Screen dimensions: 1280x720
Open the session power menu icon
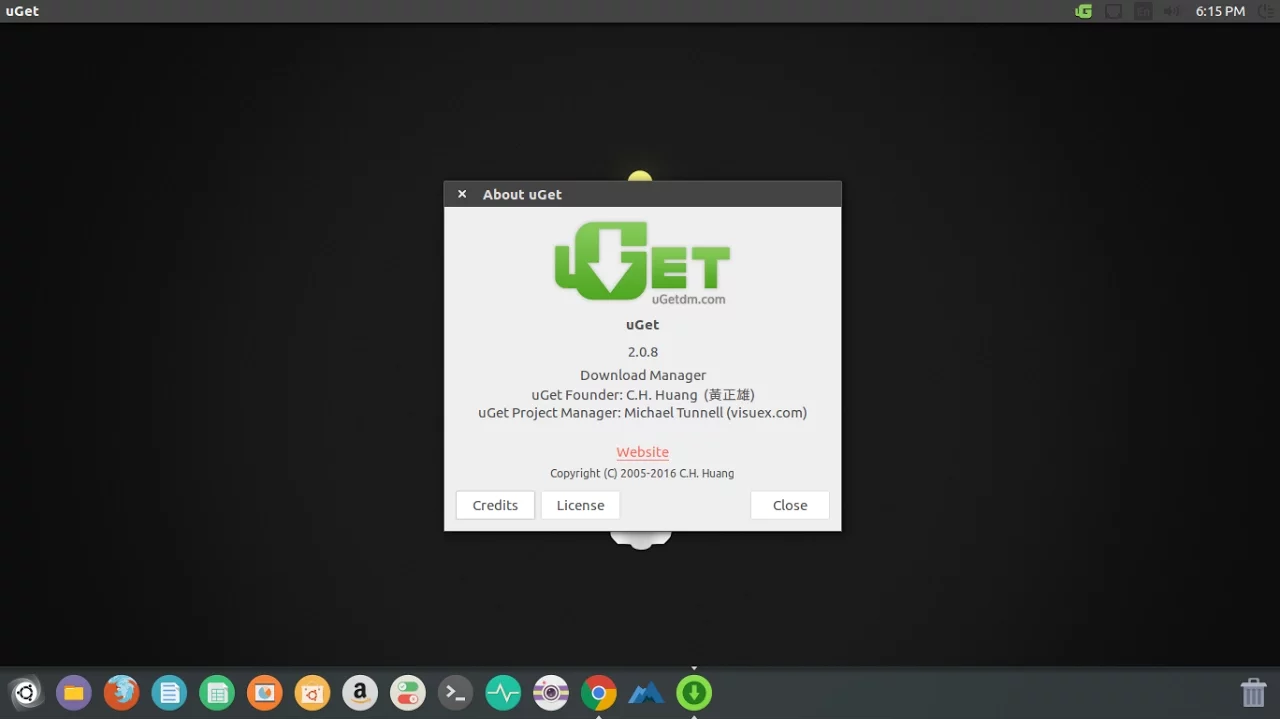click(1266, 12)
